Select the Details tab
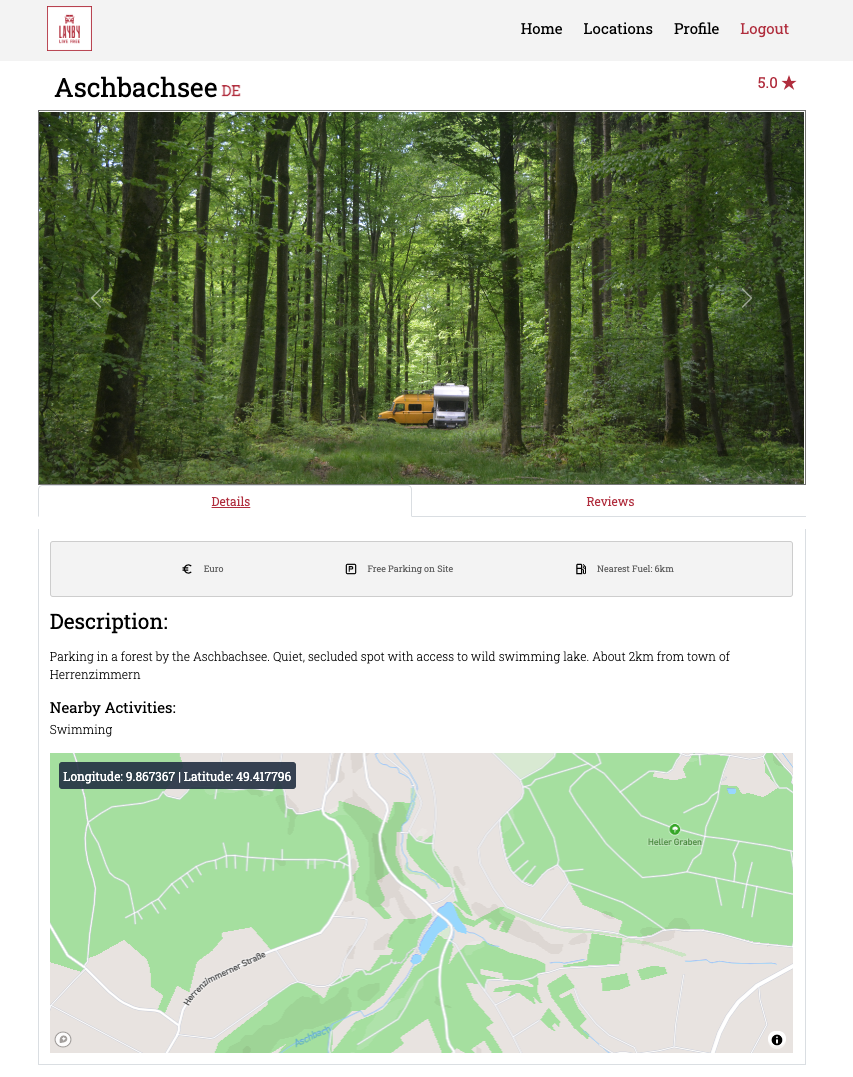The image size is (853, 1077). pyautogui.click(x=231, y=501)
